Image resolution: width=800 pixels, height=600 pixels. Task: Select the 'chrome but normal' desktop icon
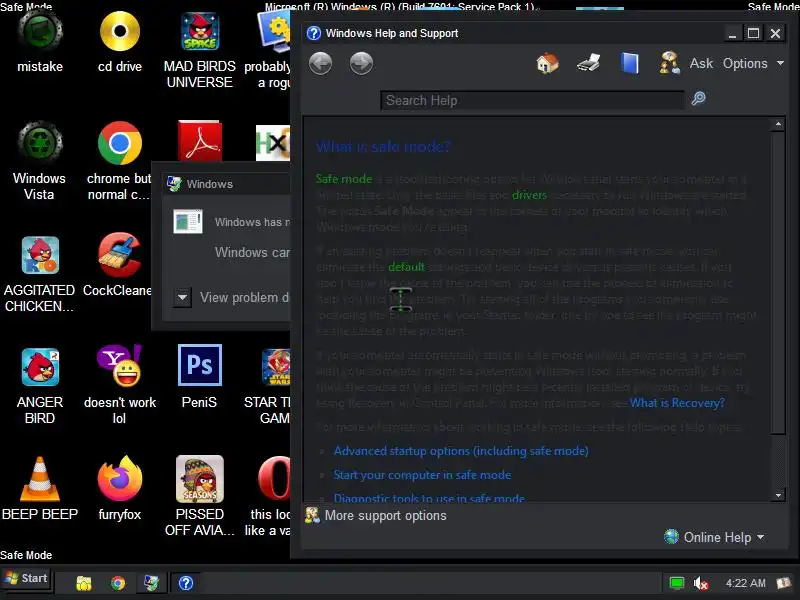click(x=119, y=161)
